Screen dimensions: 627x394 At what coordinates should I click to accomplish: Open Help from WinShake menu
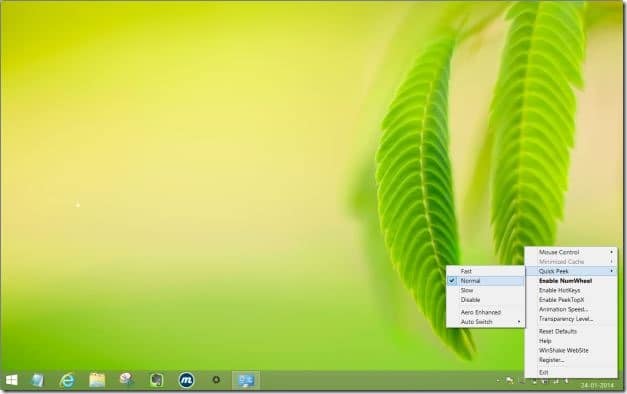[x=571, y=341]
